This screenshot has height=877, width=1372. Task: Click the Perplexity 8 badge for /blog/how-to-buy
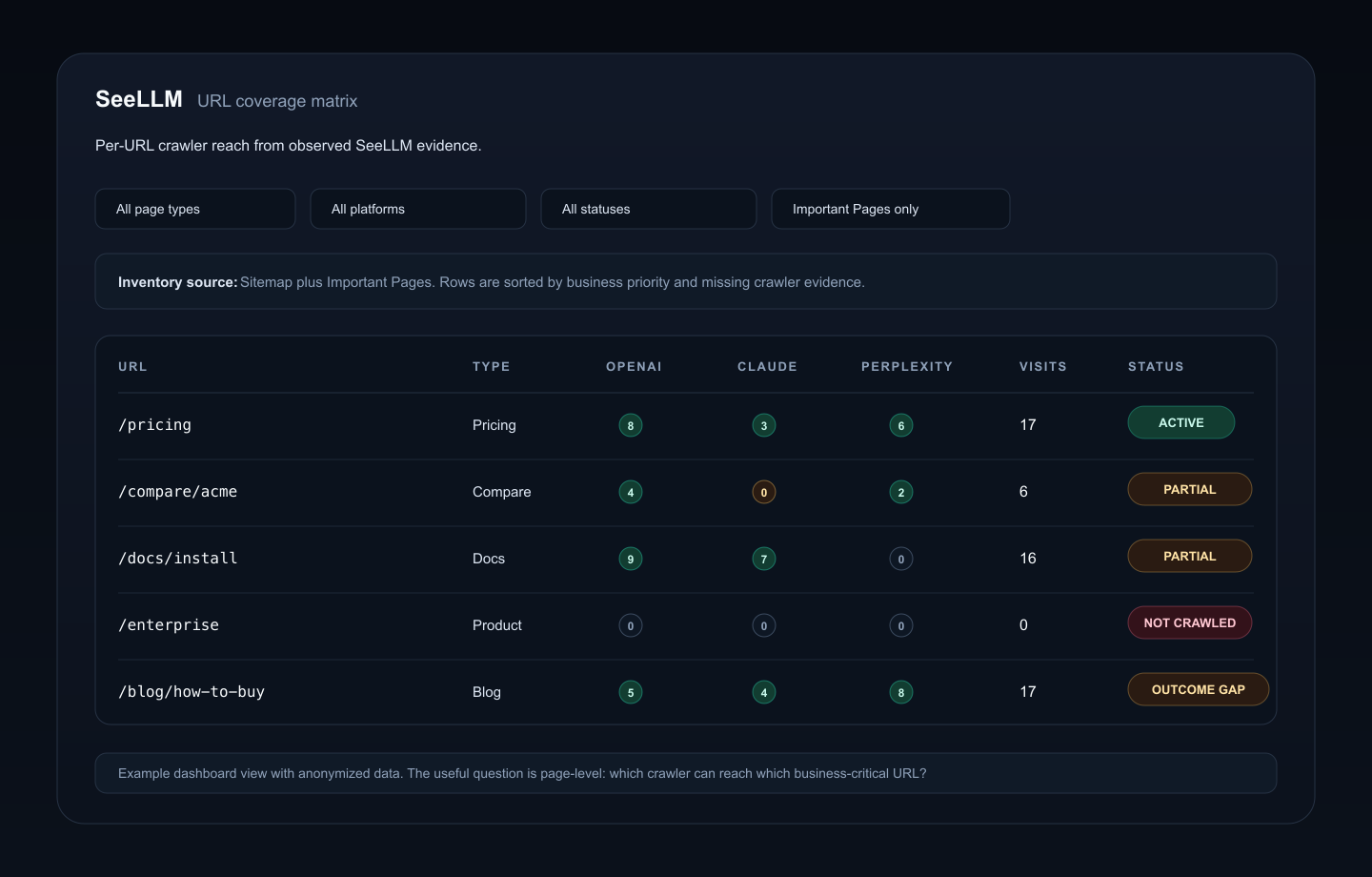(900, 692)
